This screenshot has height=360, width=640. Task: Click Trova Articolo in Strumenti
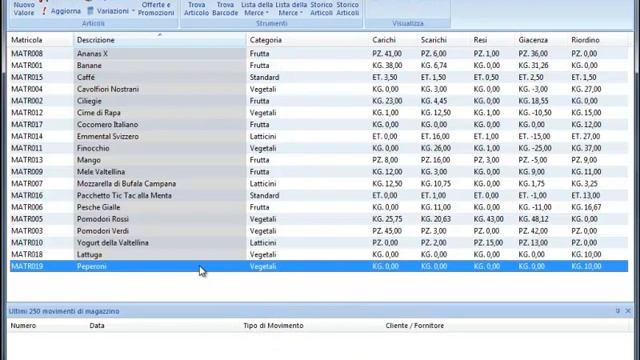pos(196,9)
